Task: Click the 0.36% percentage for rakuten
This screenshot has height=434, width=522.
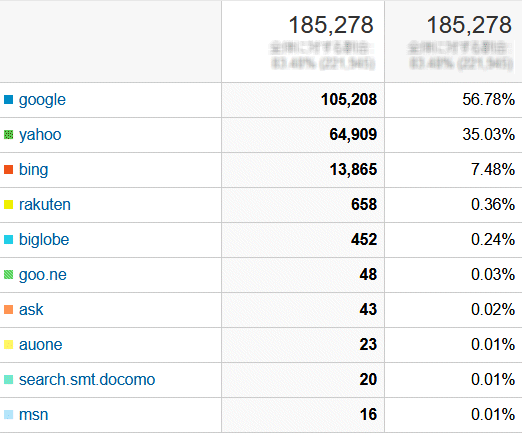Action: click(493, 205)
